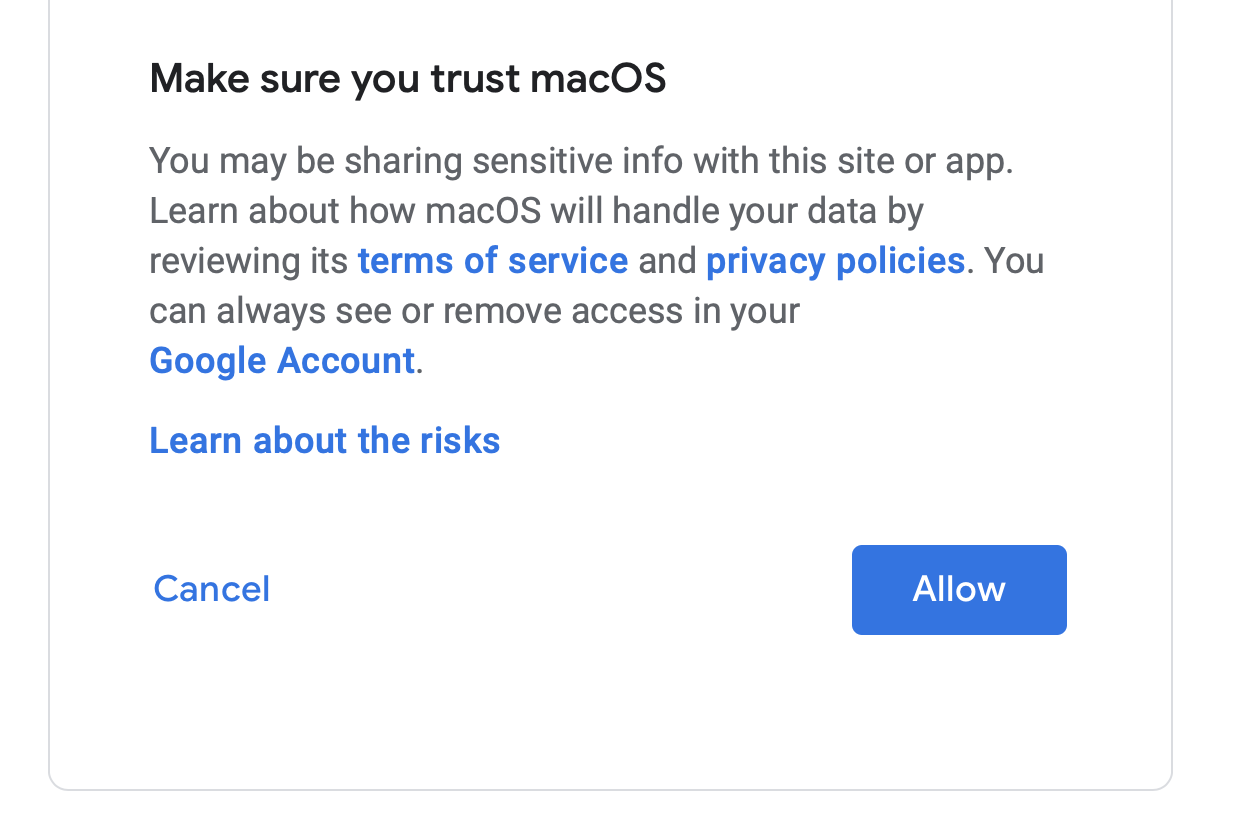The image size is (1250, 826).
Task: Open the terms of service link
Action: [493, 261]
